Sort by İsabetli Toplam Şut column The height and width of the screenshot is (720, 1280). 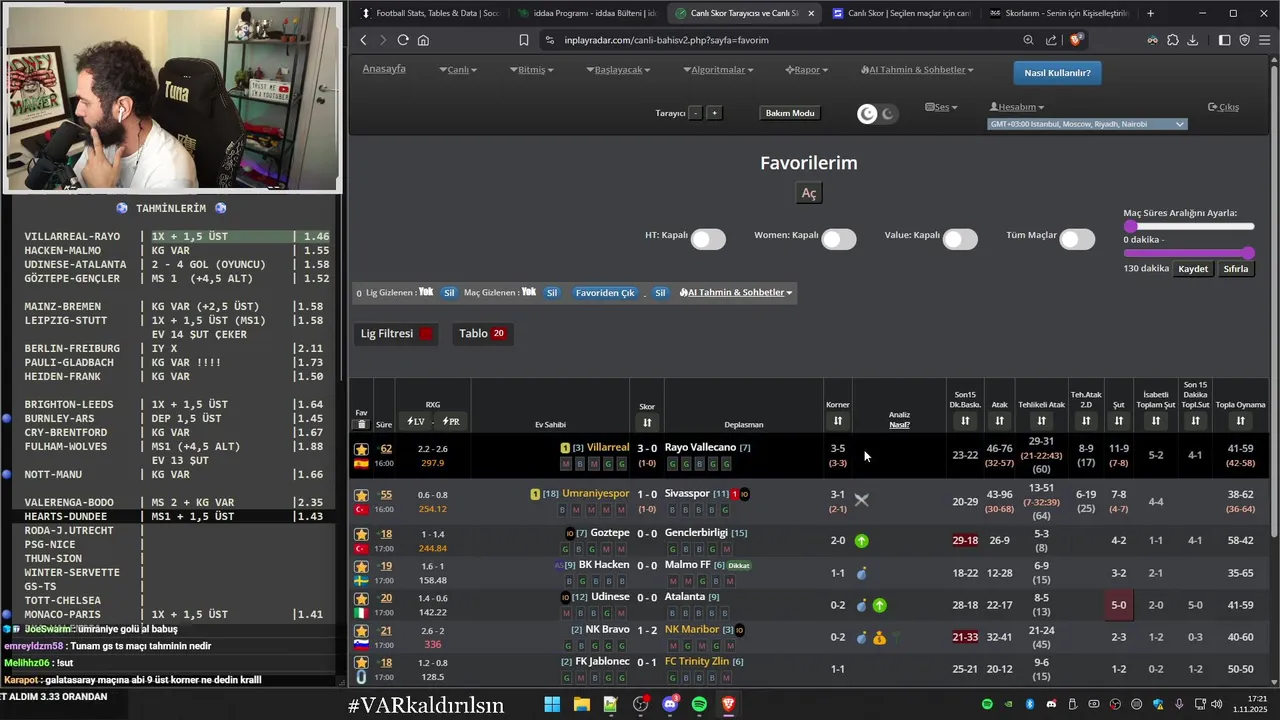1156,421
